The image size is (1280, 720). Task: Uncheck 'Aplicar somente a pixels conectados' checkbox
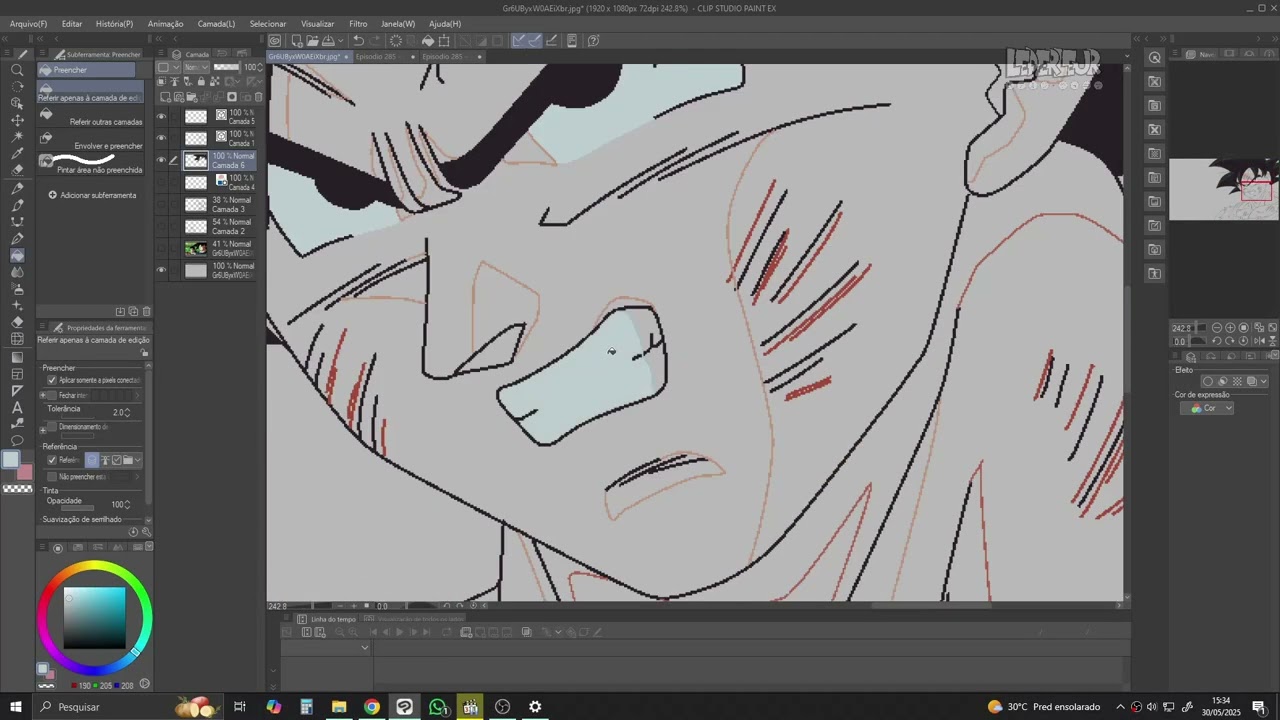click(52, 380)
